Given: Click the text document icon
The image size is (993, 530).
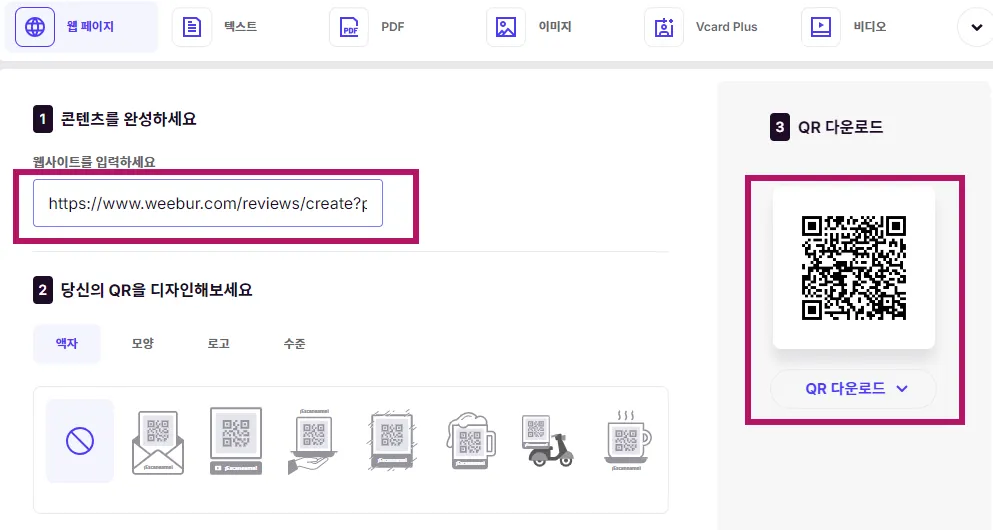Looking at the screenshot, I should pos(192,27).
